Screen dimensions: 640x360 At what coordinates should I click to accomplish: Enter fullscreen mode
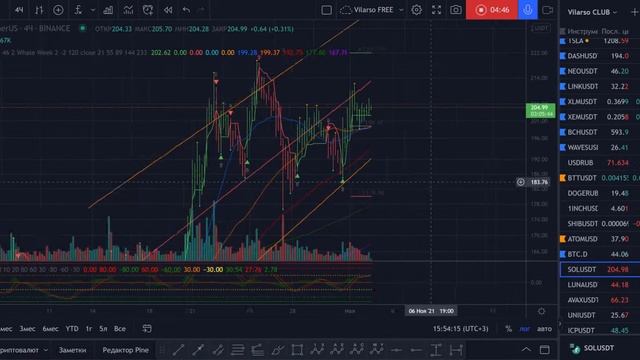[436, 10]
